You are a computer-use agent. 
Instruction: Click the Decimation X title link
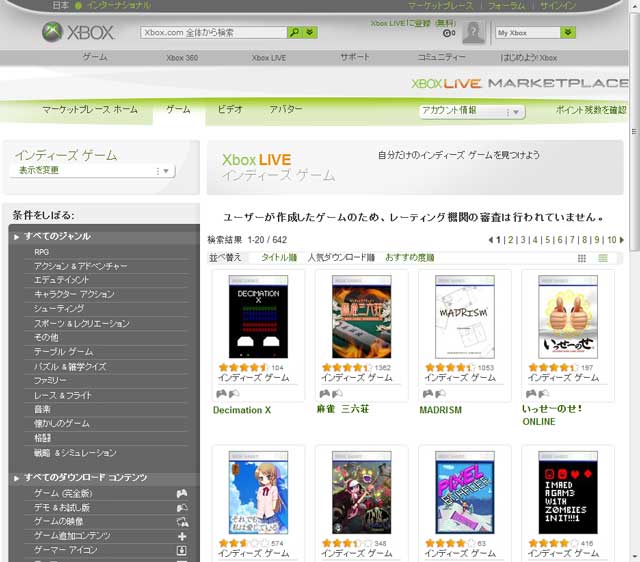[x=242, y=410]
